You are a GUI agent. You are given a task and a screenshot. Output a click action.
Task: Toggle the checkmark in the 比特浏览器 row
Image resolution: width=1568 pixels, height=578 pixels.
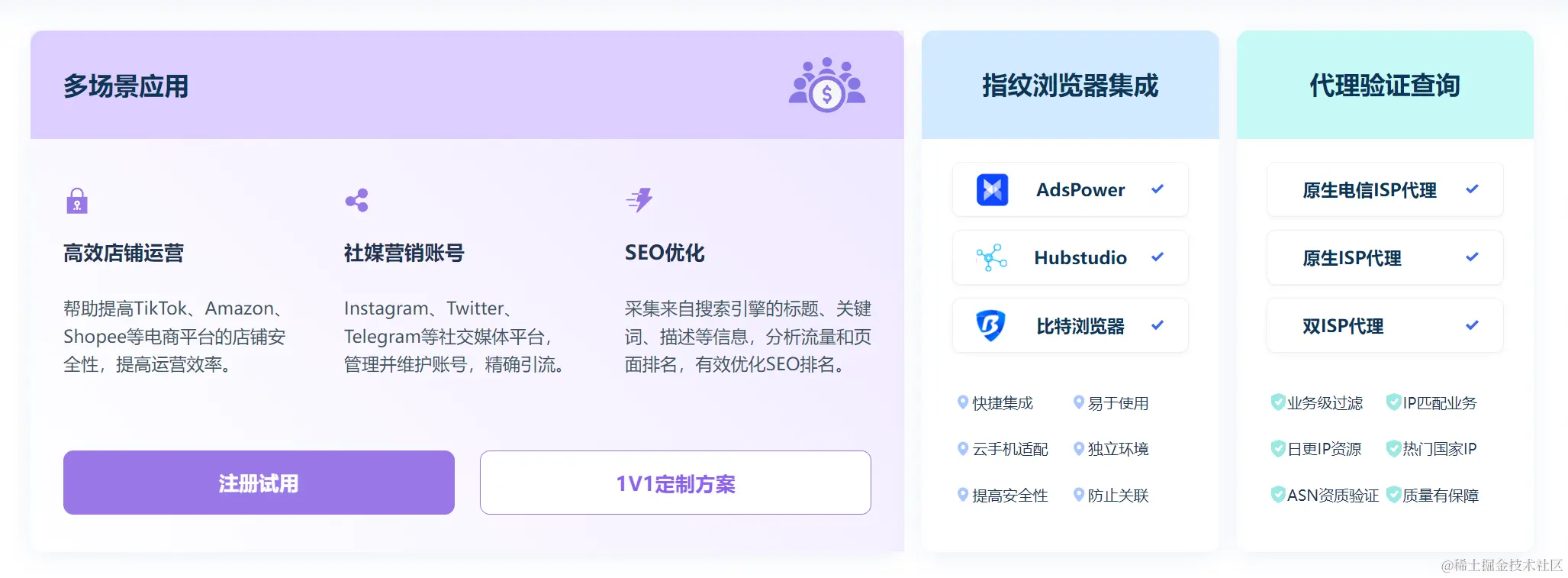point(1157,325)
